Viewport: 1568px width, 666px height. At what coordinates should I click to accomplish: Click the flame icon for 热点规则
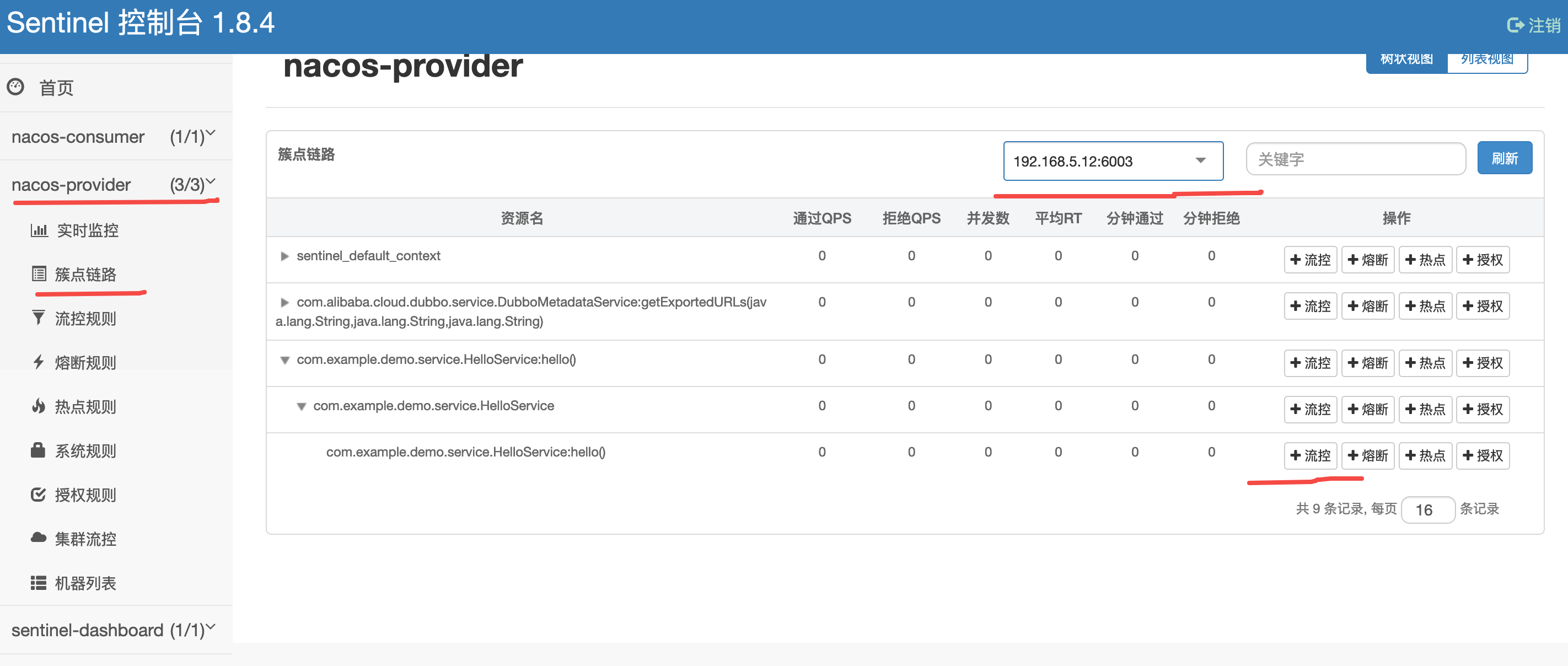click(39, 406)
